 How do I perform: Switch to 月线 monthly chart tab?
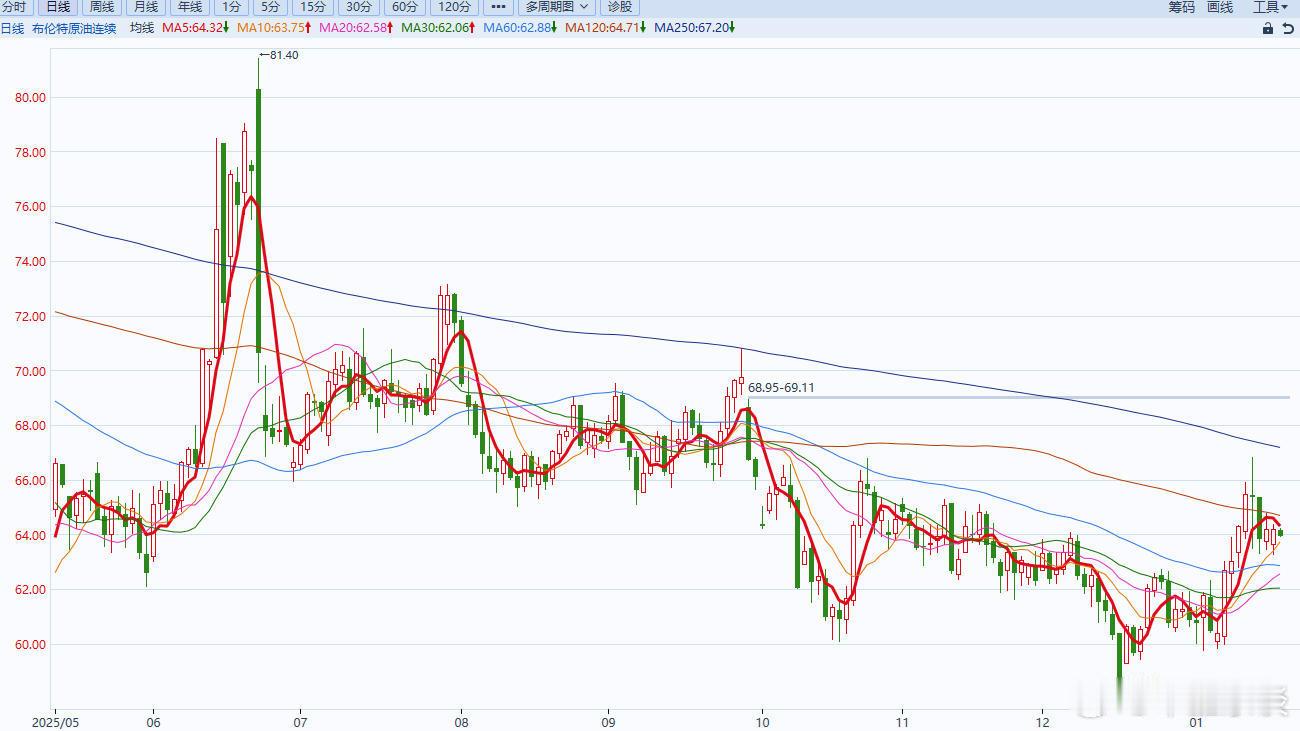tap(145, 6)
